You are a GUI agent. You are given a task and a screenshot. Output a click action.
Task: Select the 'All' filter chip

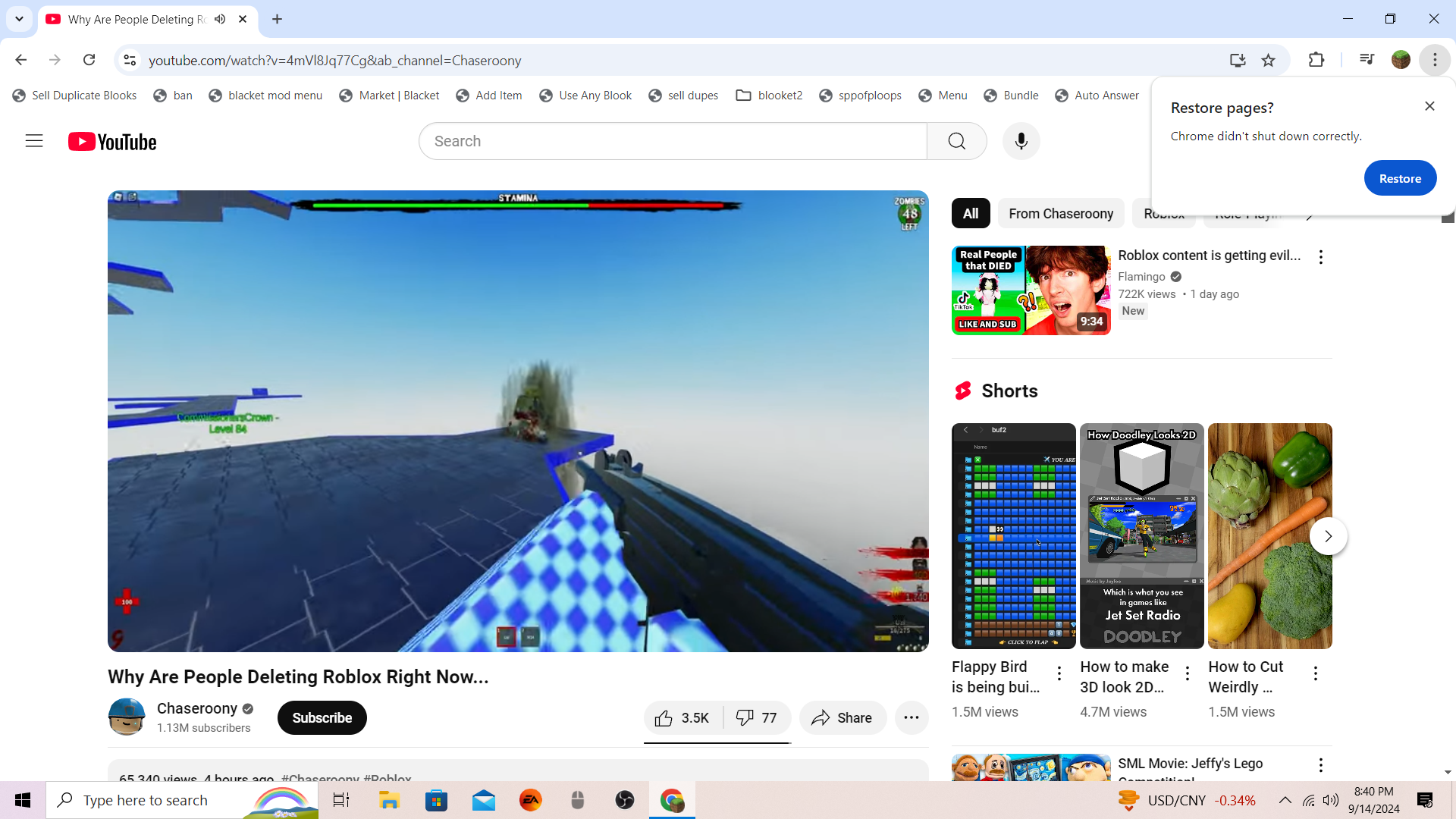click(970, 214)
